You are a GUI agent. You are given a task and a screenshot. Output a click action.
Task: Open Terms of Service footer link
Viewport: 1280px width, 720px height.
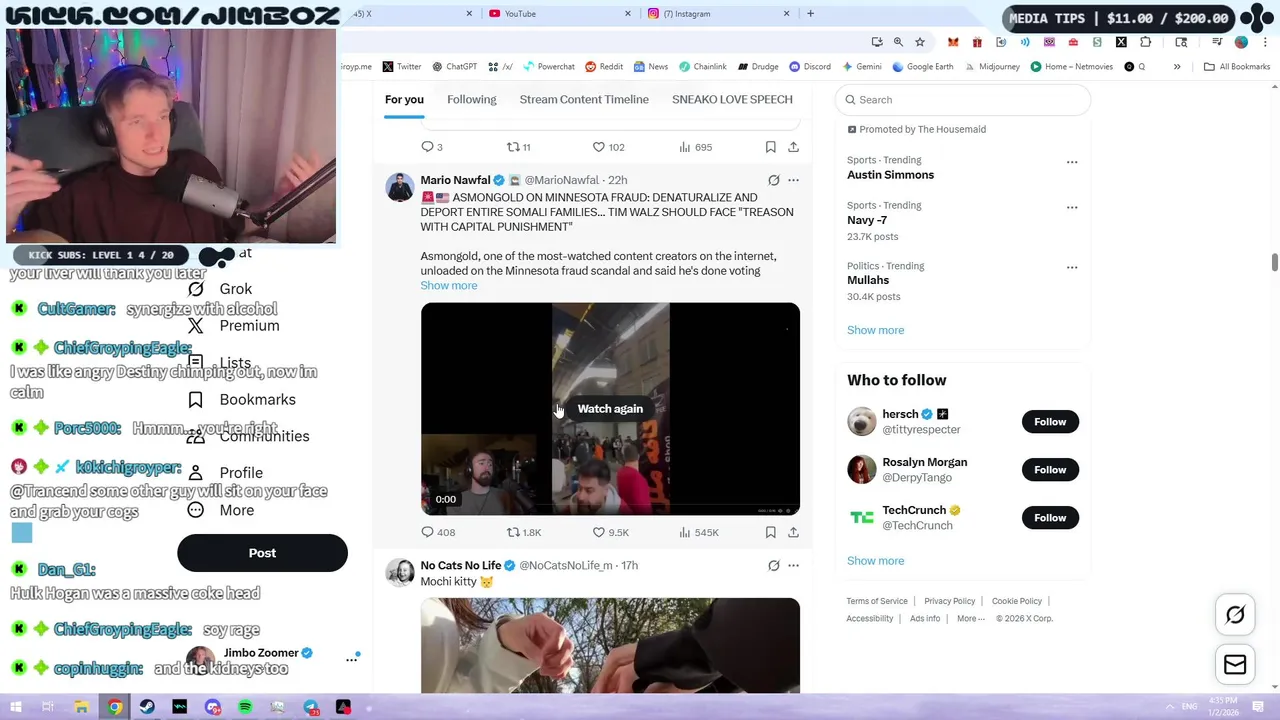[877, 601]
